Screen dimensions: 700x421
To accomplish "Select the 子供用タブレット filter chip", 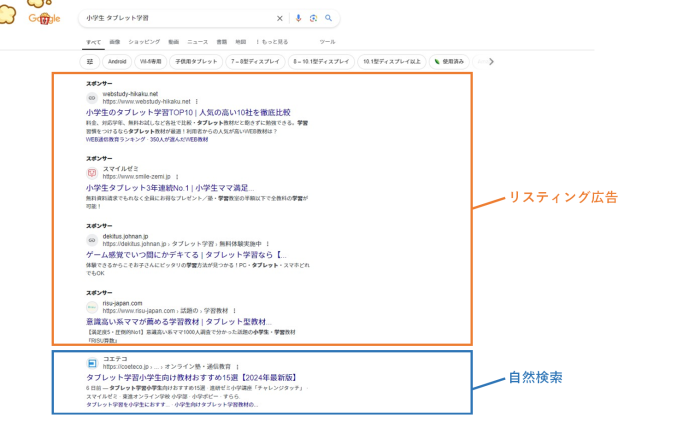I will click(196, 62).
